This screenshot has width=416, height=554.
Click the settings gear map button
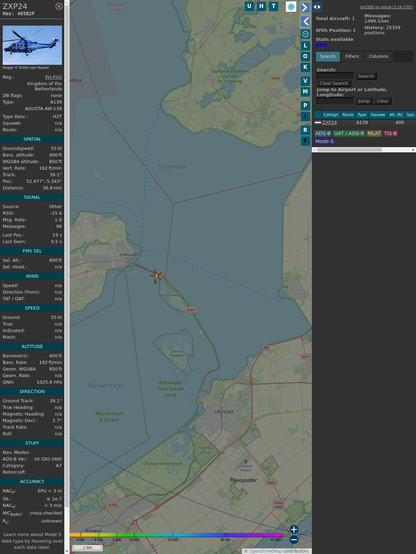[305, 34]
